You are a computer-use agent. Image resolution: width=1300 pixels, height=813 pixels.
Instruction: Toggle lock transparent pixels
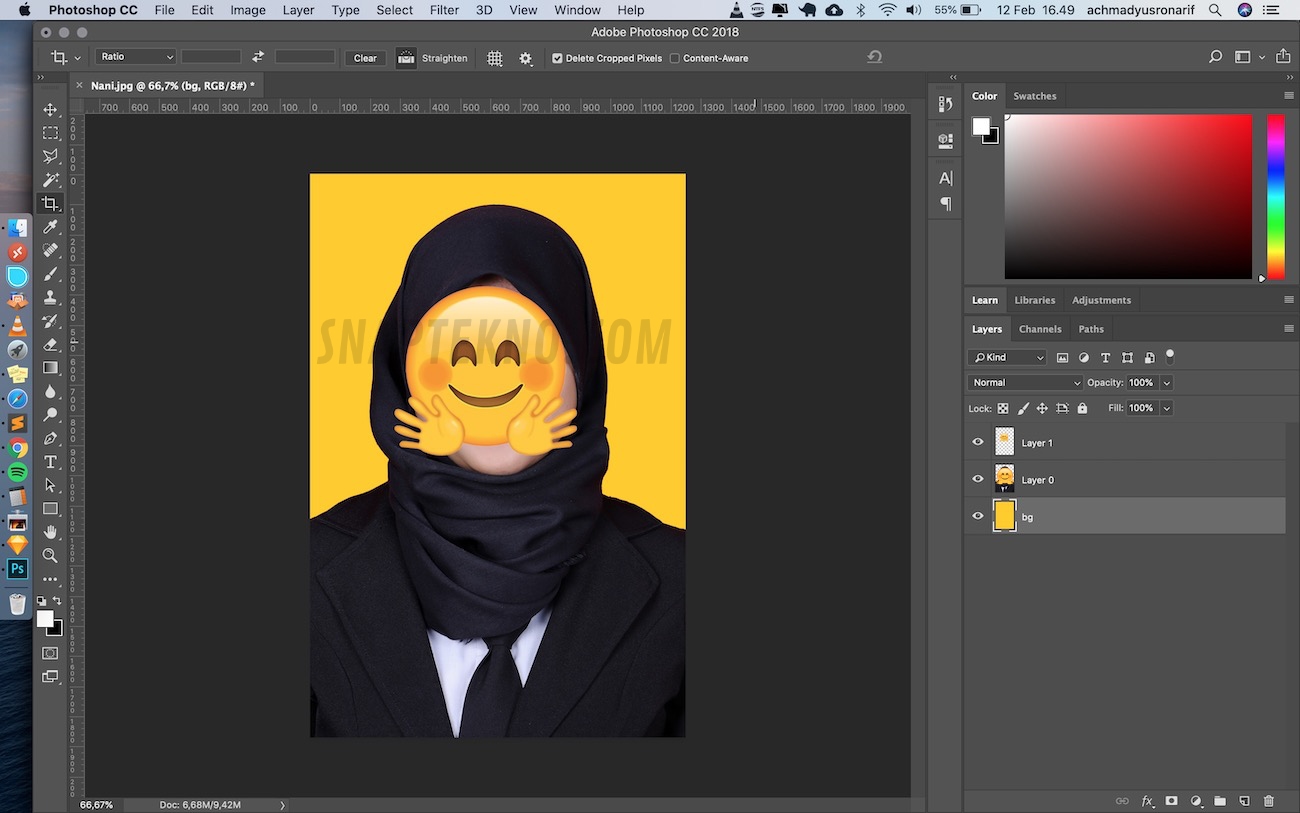click(1003, 408)
